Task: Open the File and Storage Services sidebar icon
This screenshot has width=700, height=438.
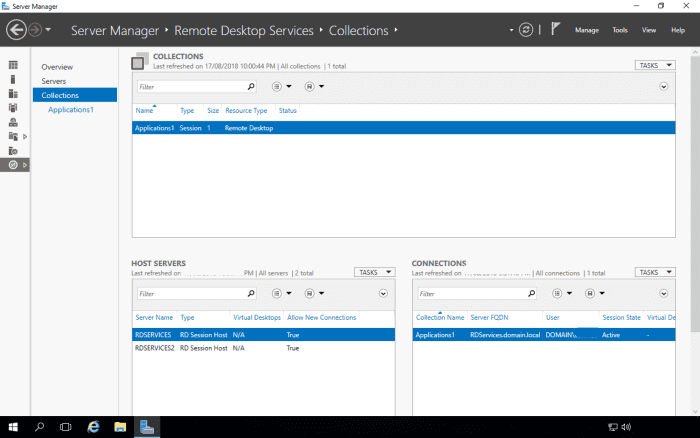Action: point(13,136)
